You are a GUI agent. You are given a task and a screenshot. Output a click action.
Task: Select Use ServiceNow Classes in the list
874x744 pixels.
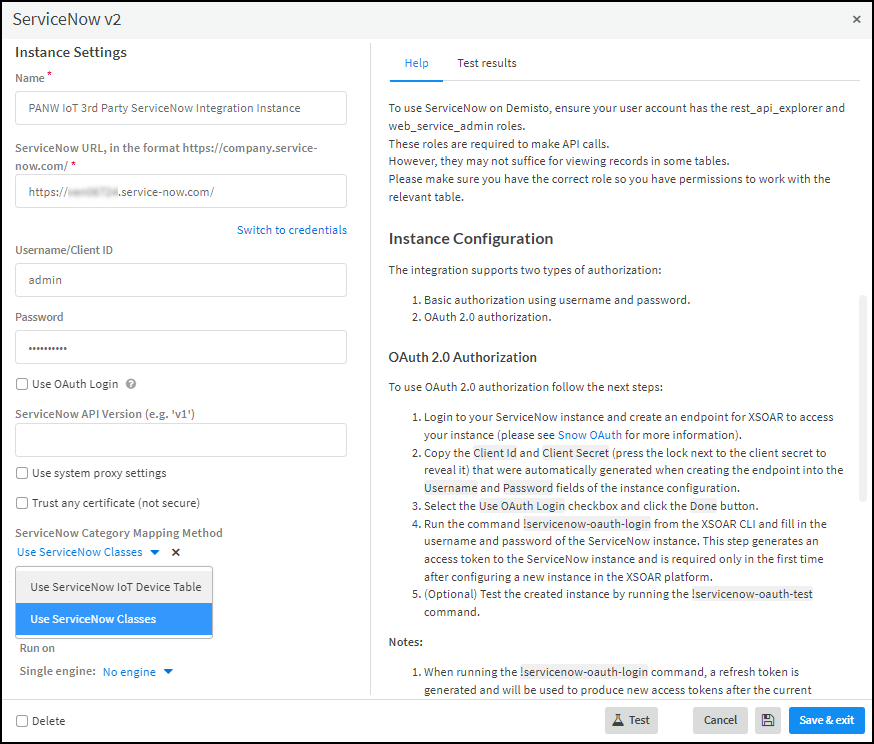93,619
